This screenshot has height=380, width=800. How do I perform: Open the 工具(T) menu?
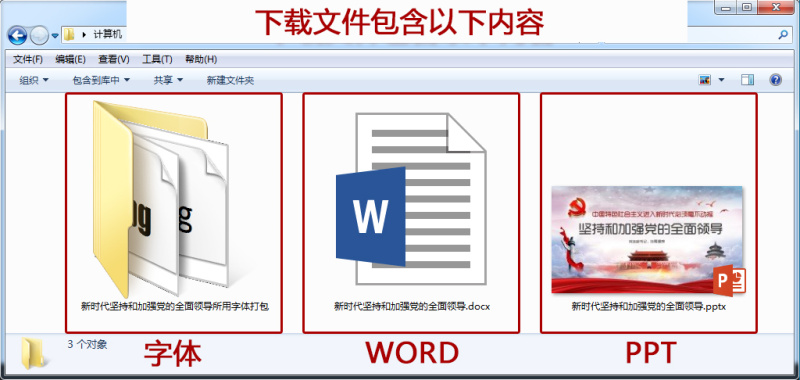coord(157,59)
